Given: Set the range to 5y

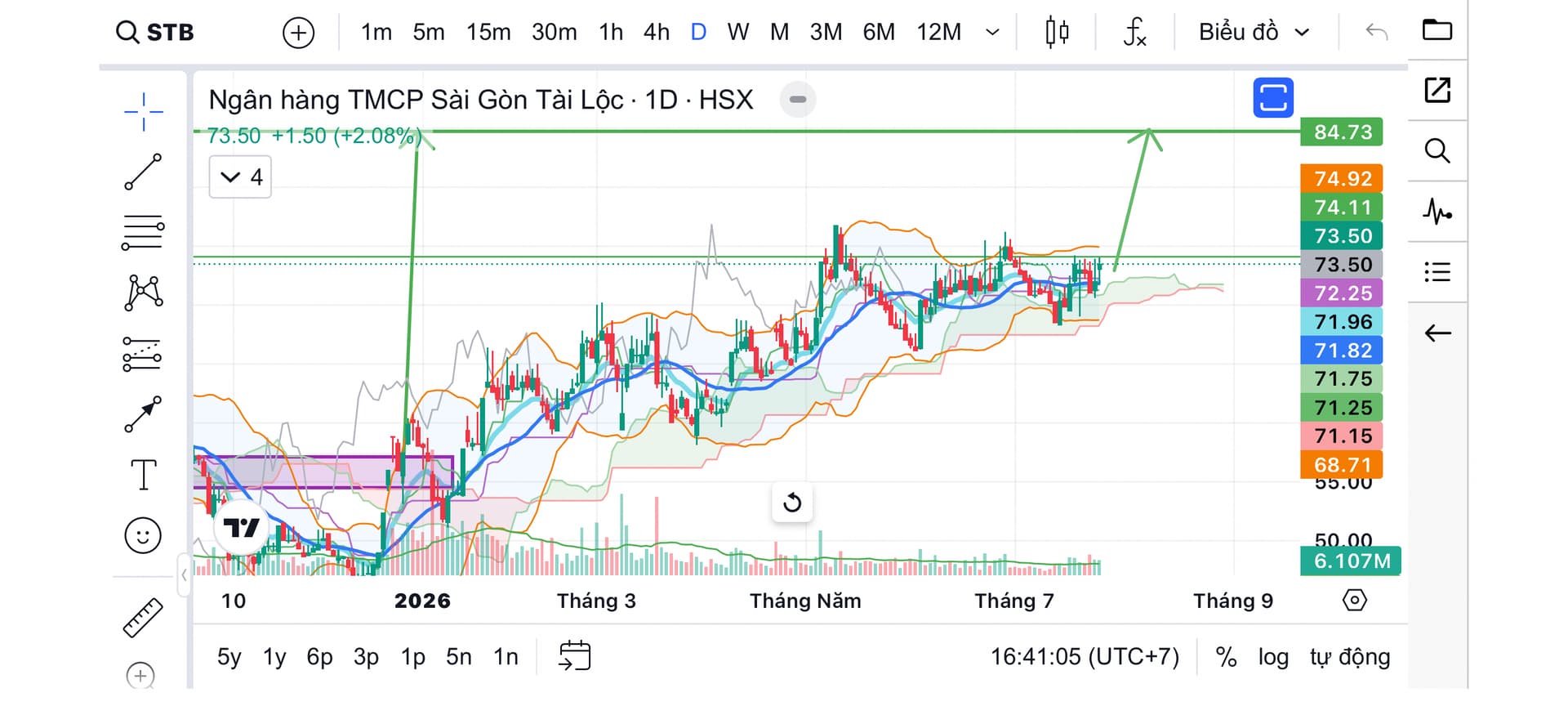Looking at the screenshot, I should pyautogui.click(x=229, y=657).
